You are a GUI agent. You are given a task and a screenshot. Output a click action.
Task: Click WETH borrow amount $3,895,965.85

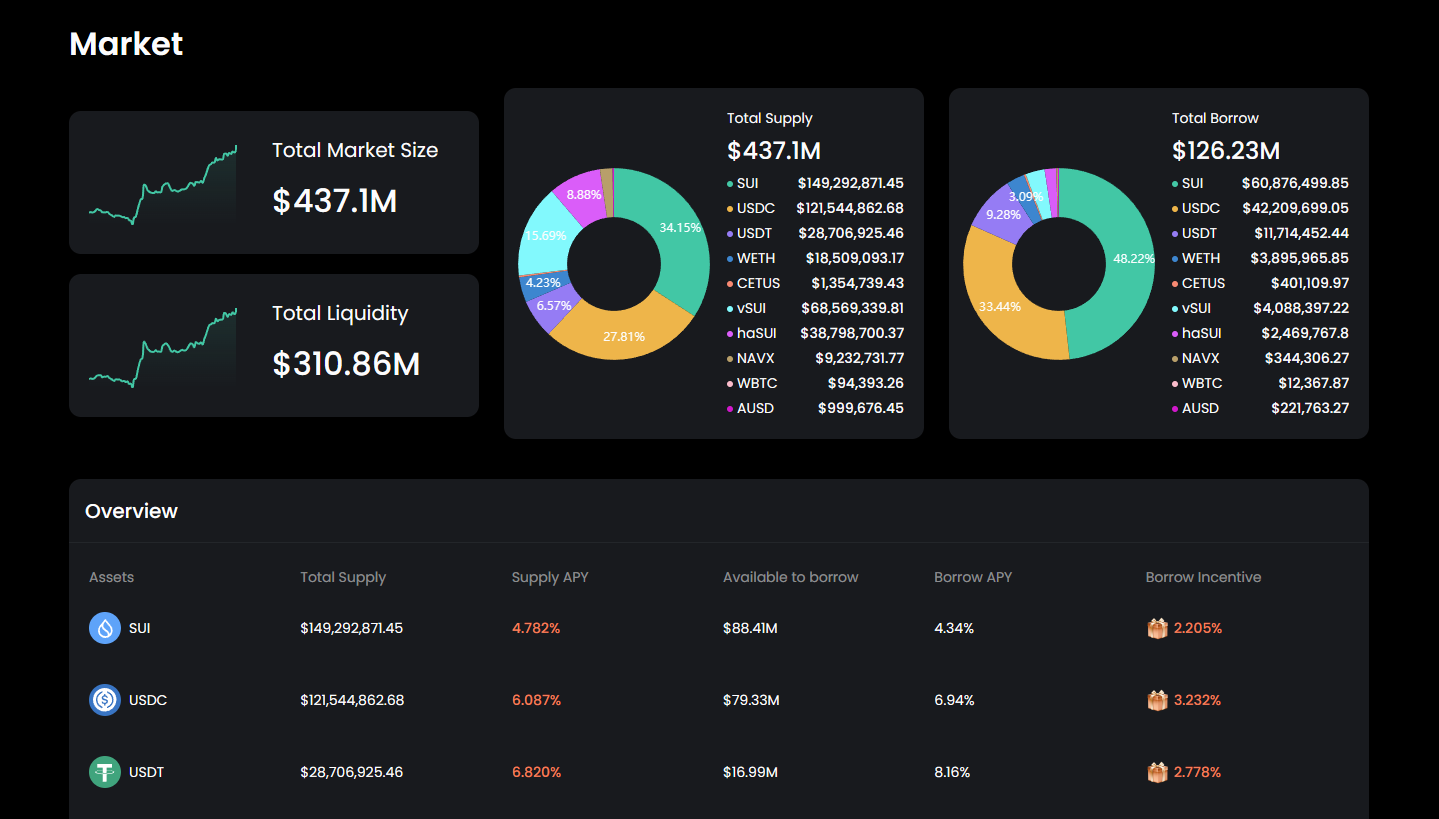pyautogui.click(x=1302, y=258)
